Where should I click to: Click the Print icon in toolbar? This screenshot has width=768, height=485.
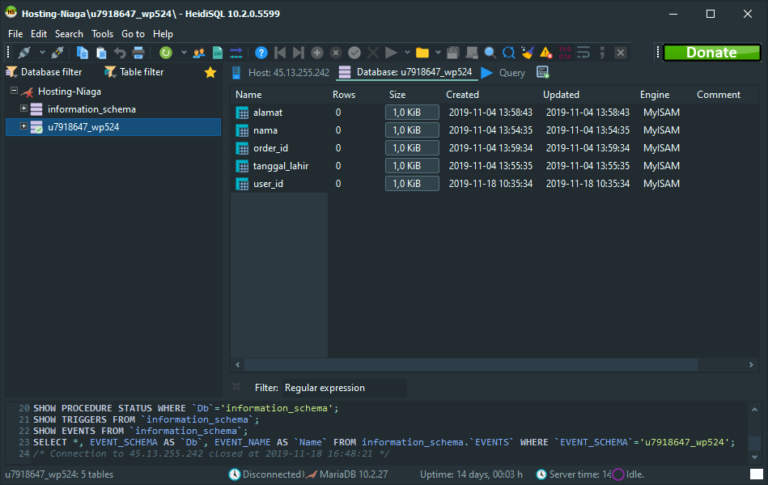137,52
